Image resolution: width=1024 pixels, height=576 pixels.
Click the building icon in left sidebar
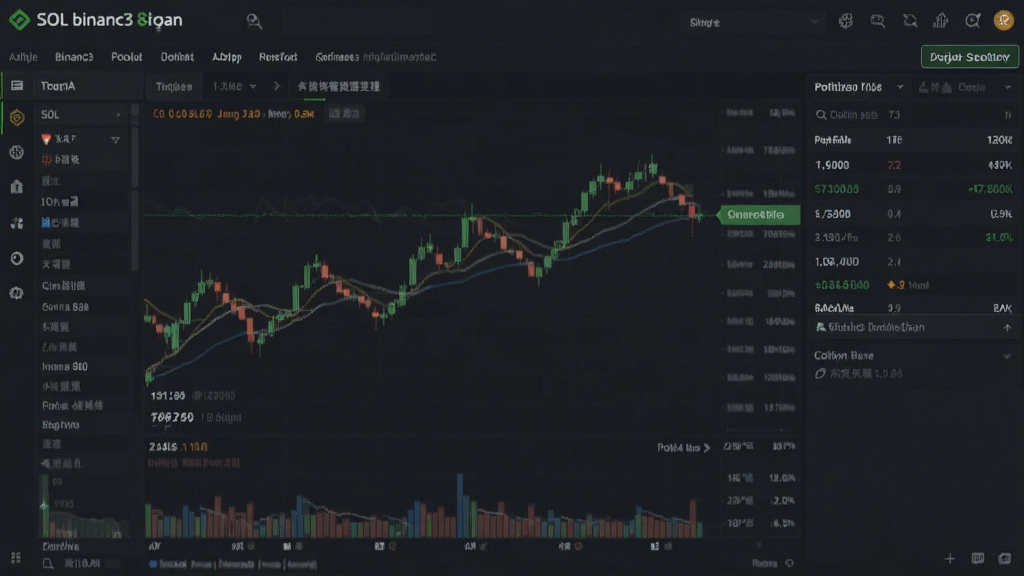coord(17,187)
